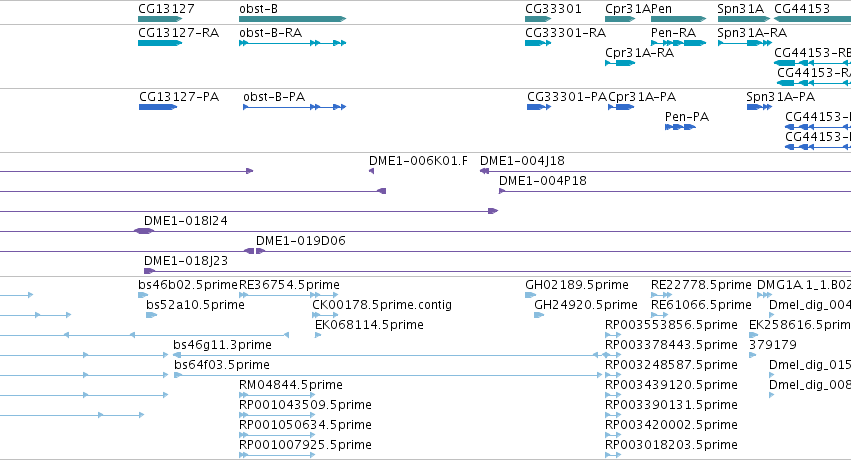851x460 pixels.
Task: Click the obst-B-PA protein label
Action: (274, 97)
